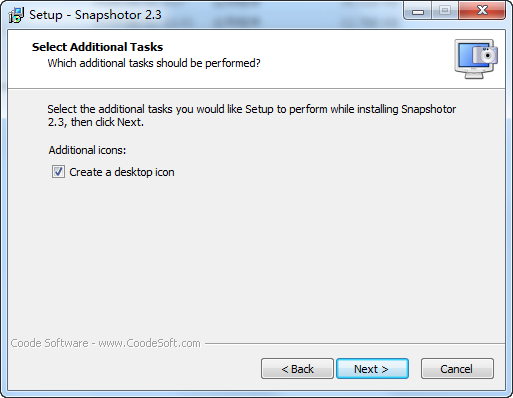Image resolution: width=513 pixels, height=398 pixels.
Task: Go to the previous step with Back
Action: (297, 369)
